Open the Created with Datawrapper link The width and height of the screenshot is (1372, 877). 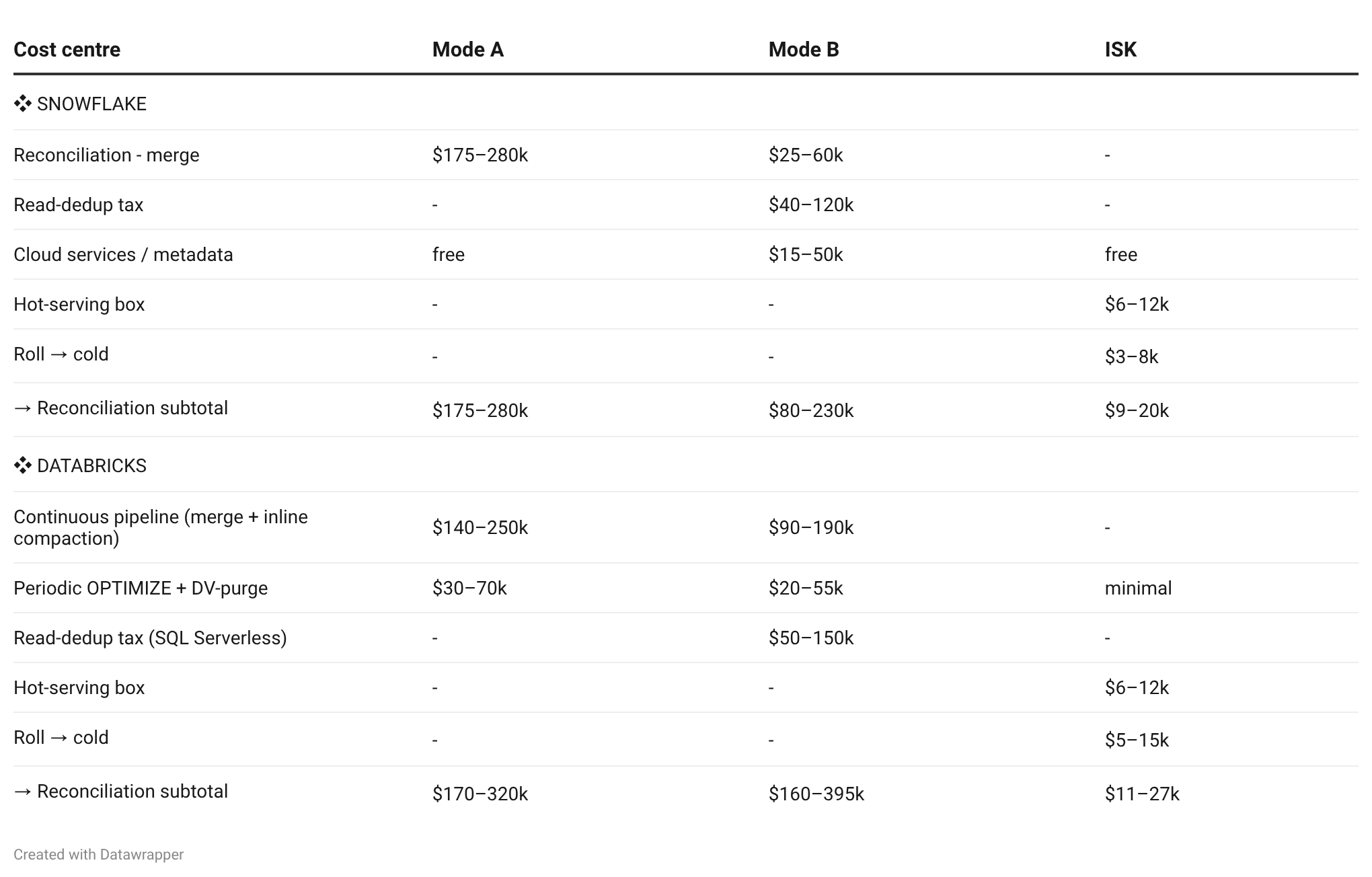(x=99, y=854)
